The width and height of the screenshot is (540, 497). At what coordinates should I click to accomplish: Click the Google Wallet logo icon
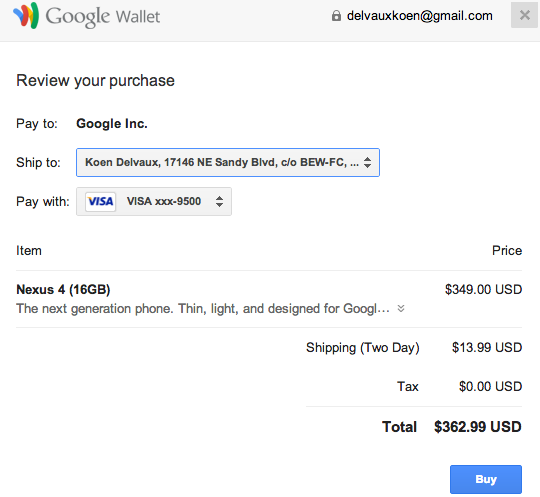click(x=26, y=15)
